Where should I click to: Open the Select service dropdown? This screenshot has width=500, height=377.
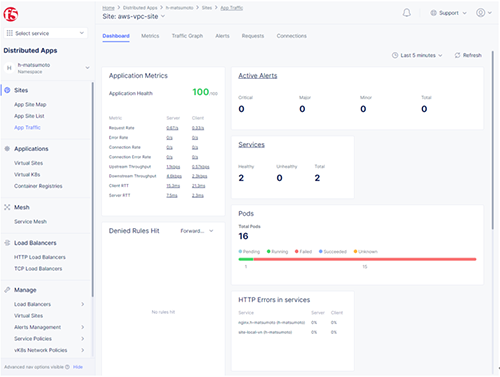45,33
